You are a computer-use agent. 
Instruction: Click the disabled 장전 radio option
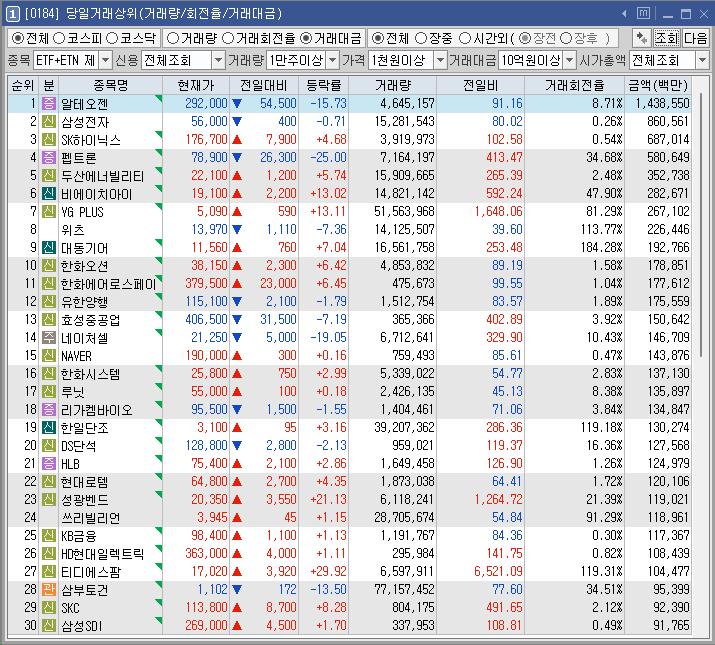click(525, 38)
